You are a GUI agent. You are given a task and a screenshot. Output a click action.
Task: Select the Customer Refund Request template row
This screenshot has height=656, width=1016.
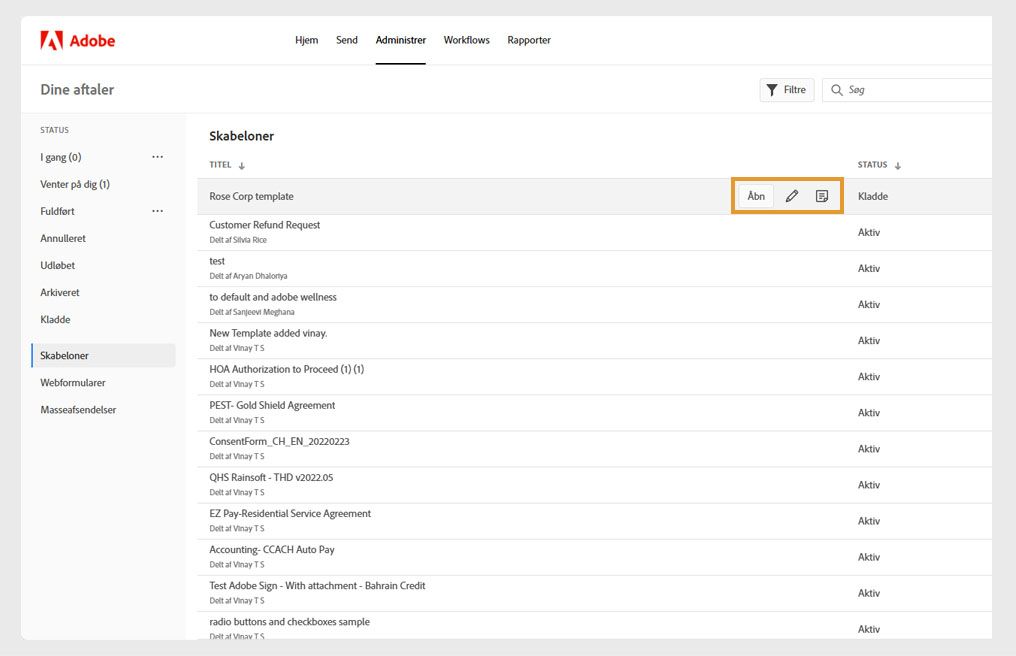tap(265, 225)
